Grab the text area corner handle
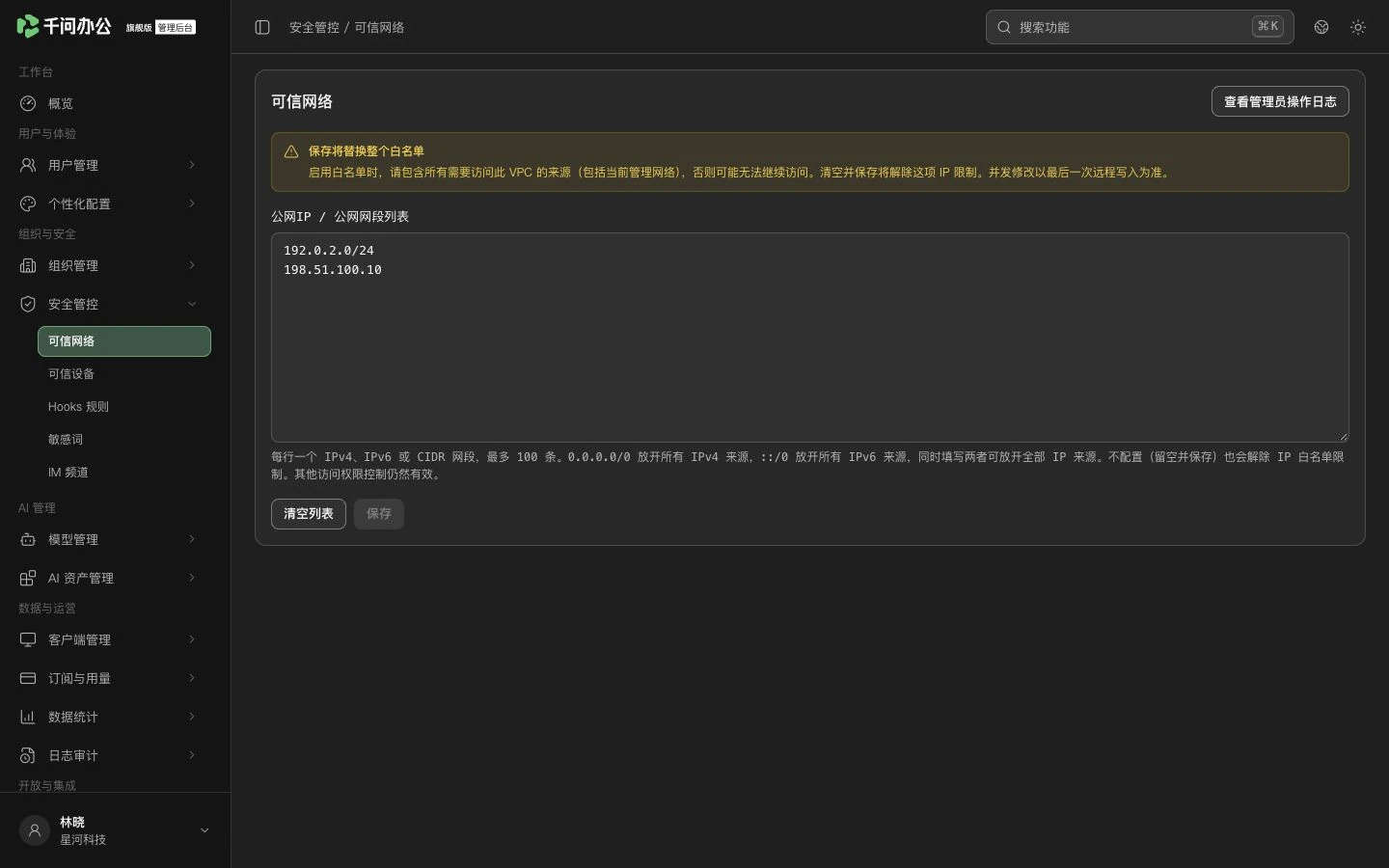 pyautogui.click(x=1343, y=436)
